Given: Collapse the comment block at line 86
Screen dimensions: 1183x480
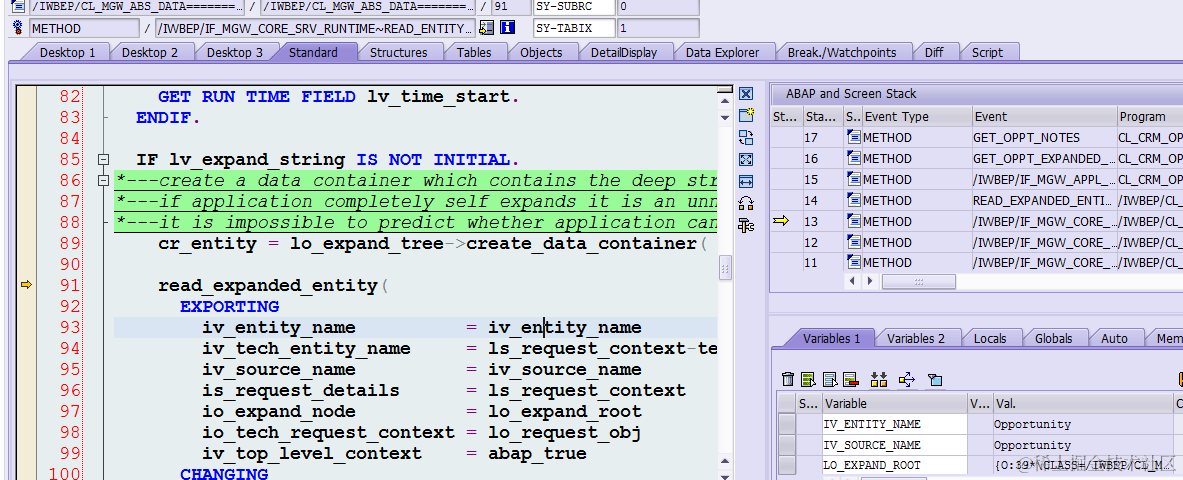Looking at the screenshot, I should [104, 180].
